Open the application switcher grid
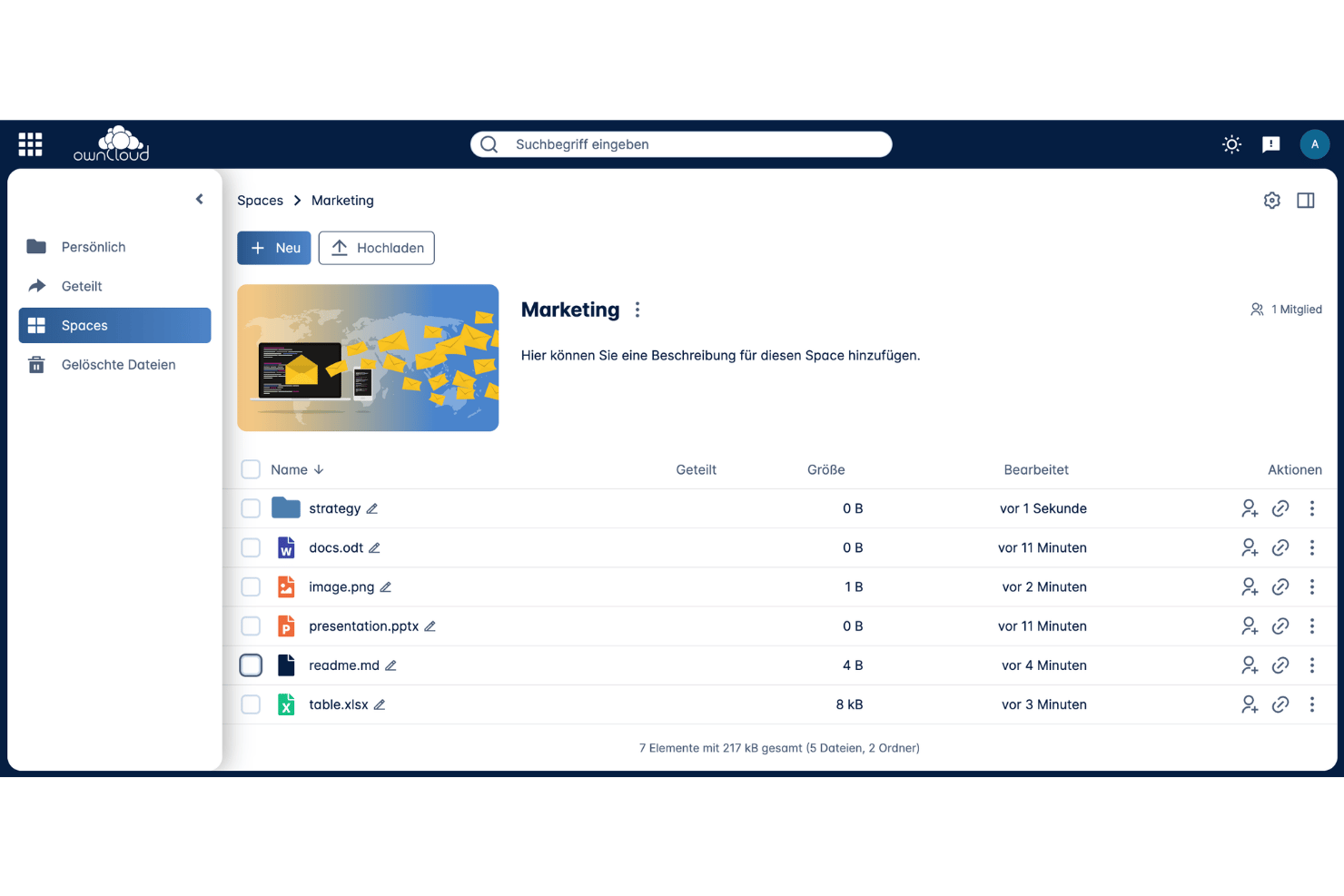Image resolution: width=1344 pixels, height=896 pixels. click(30, 144)
